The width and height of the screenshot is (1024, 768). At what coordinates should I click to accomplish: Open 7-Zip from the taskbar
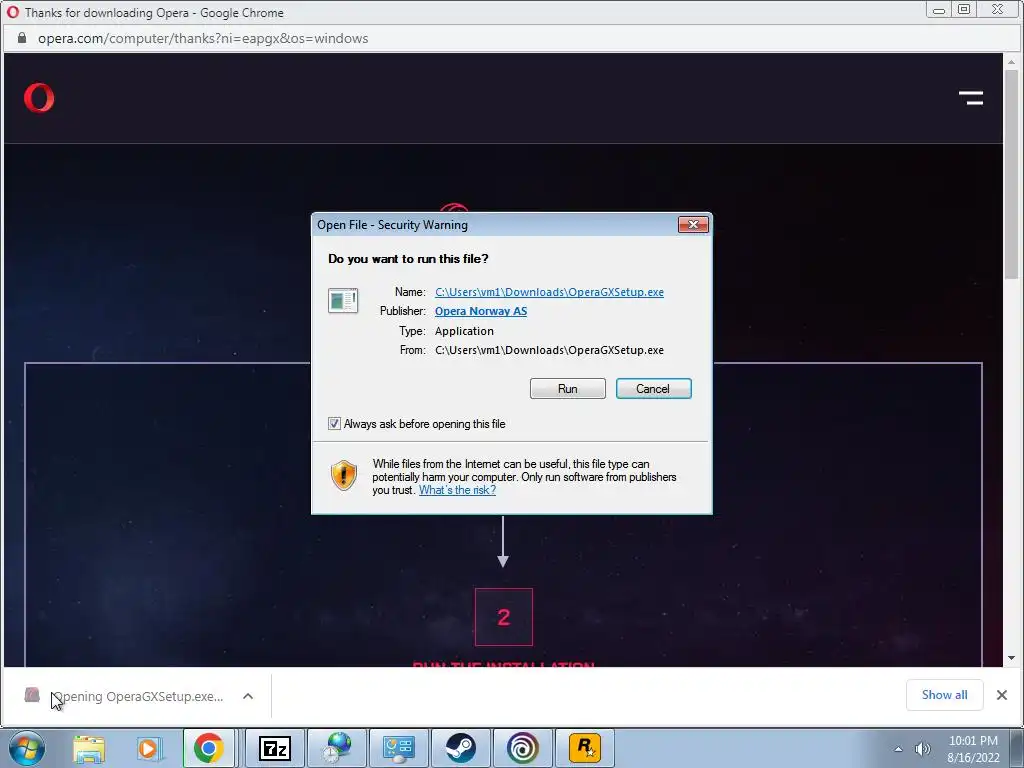coord(274,748)
